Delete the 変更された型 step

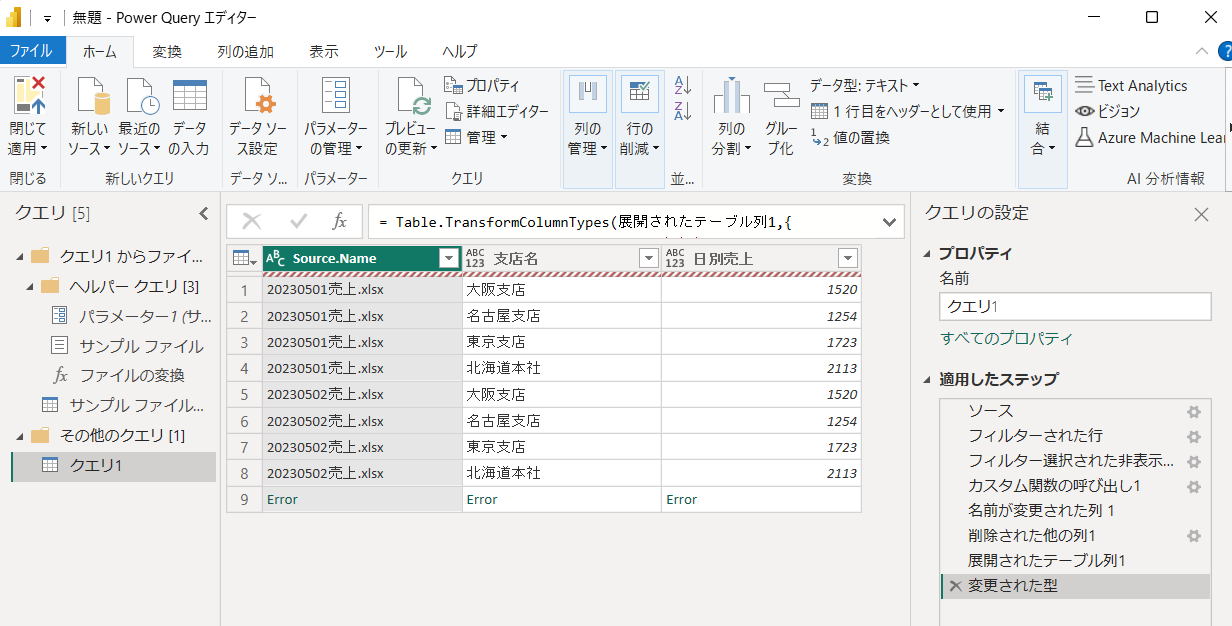[x=955, y=586]
